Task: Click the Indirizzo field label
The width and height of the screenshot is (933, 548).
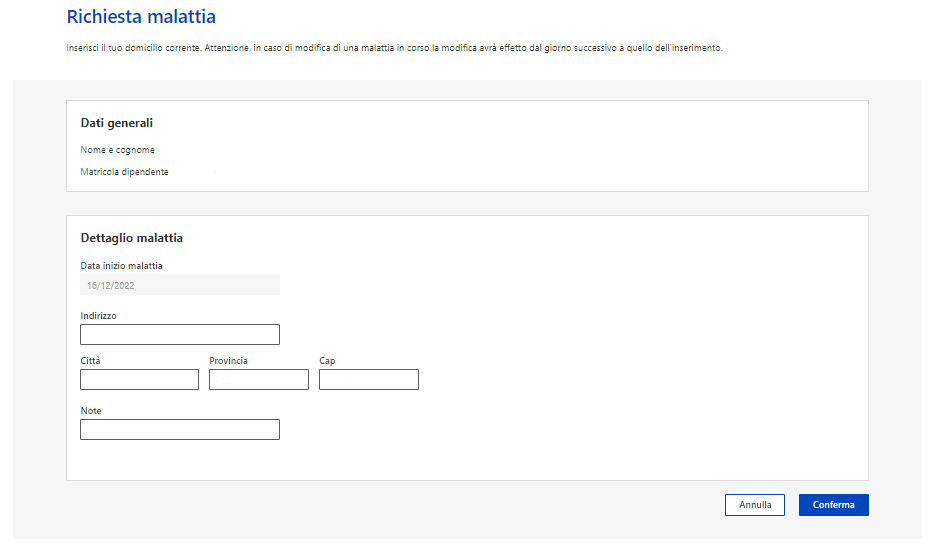Action: point(99,316)
